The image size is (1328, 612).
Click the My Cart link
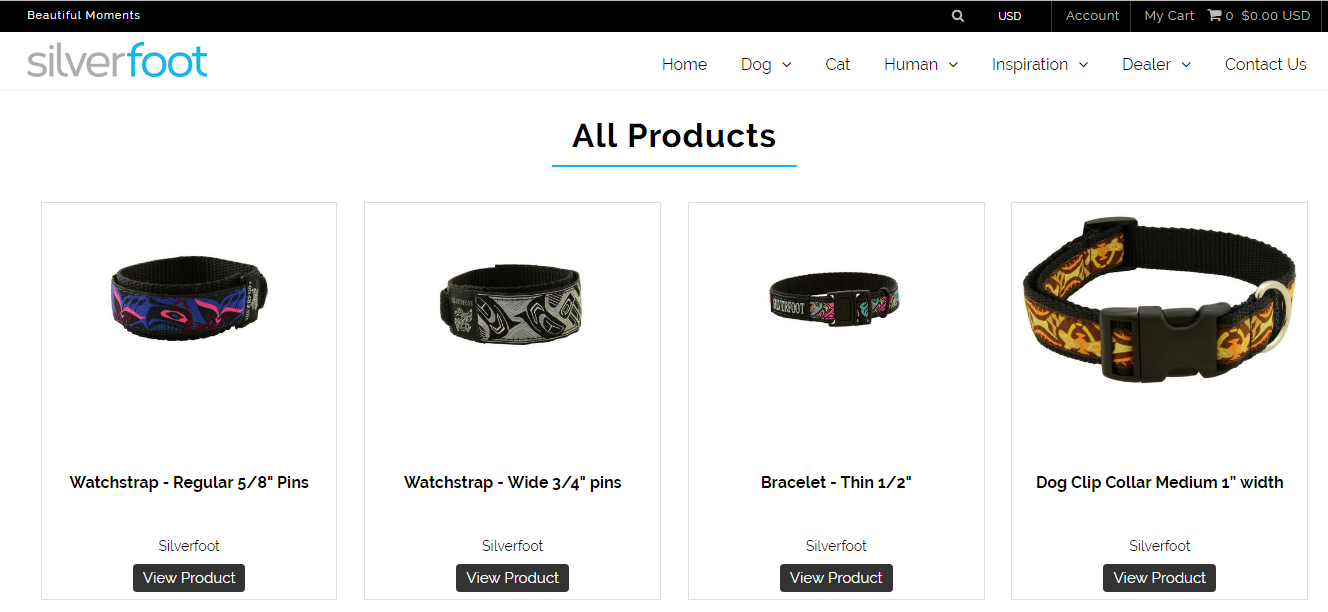(1169, 16)
